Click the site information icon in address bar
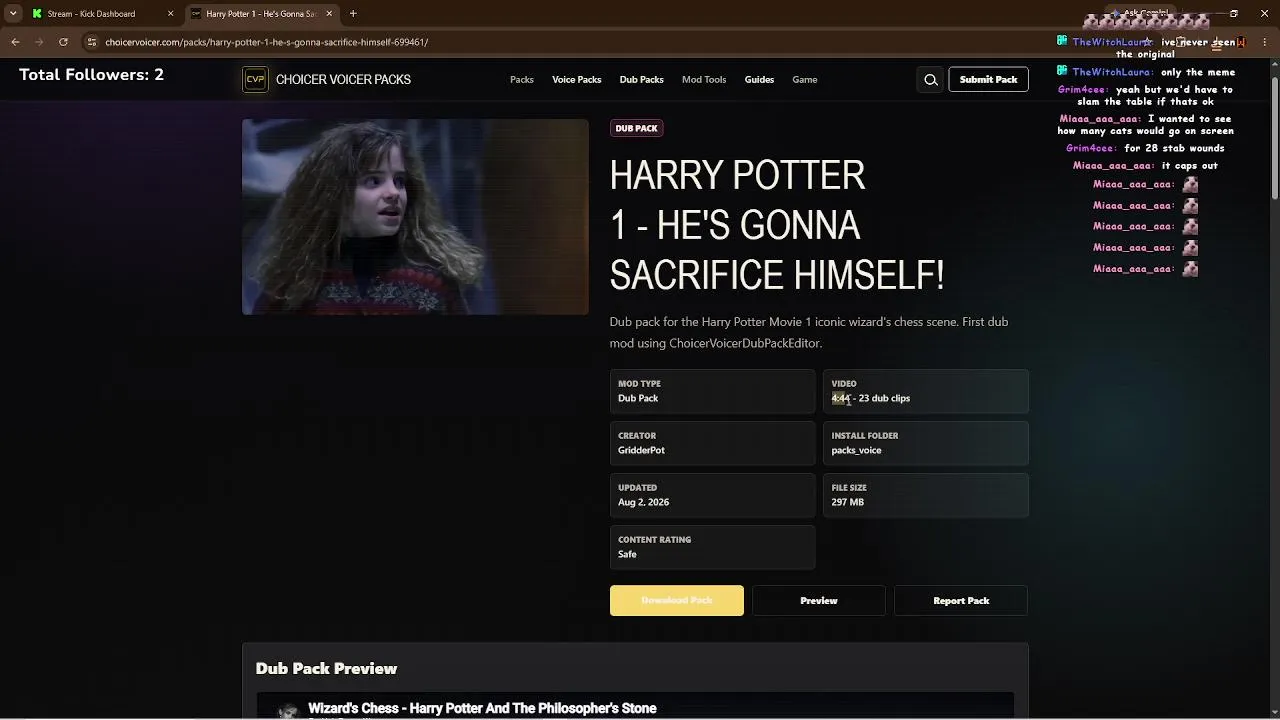Image resolution: width=1280 pixels, height=720 pixels. click(91, 42)
